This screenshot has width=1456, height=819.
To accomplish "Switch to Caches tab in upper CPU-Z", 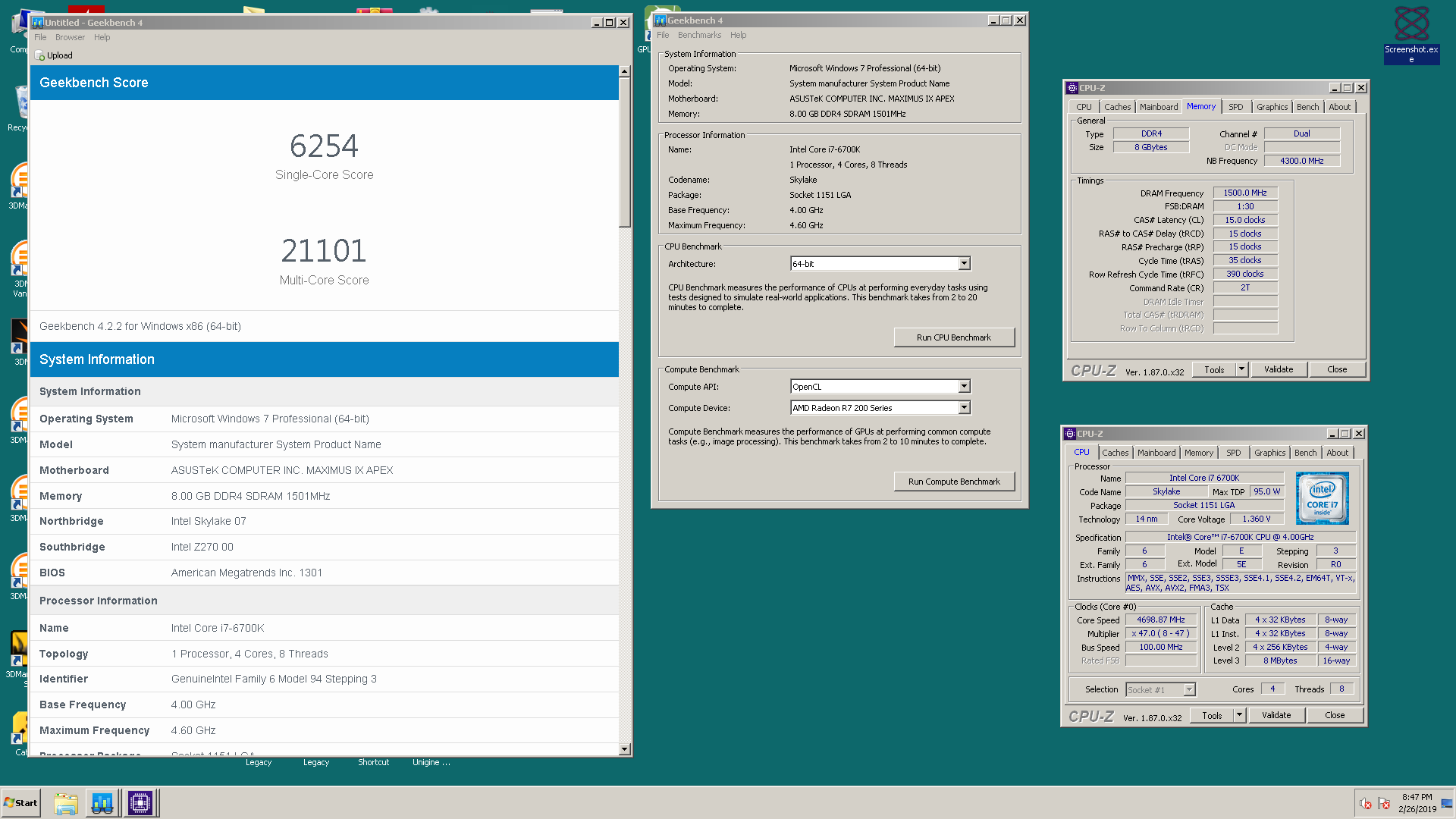I will pos(1117,107).
